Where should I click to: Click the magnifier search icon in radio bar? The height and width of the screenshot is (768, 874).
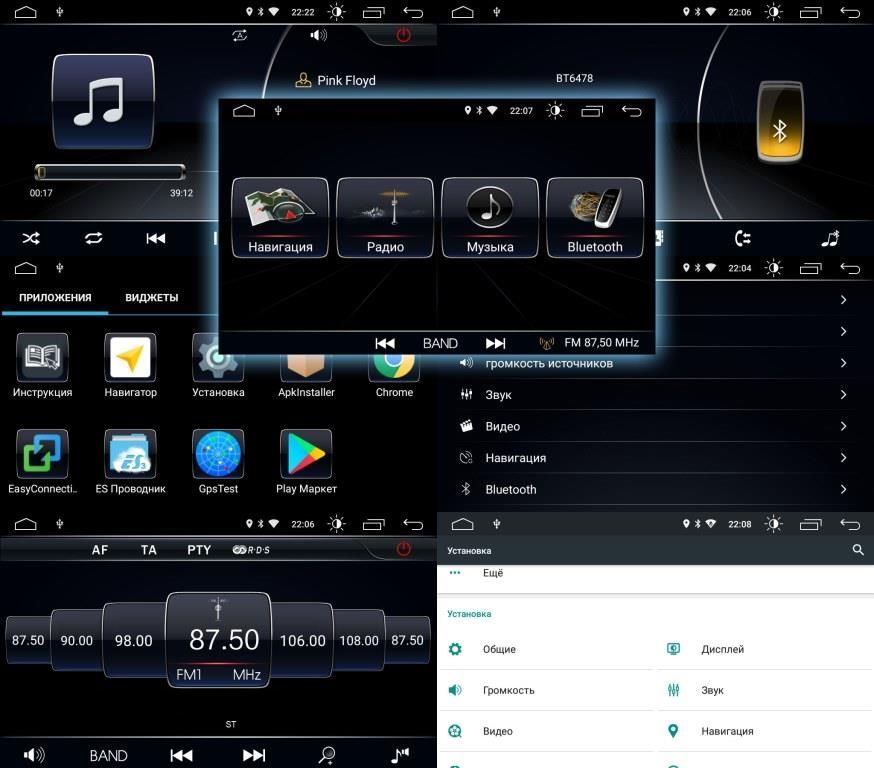click(x=327, y=755)
